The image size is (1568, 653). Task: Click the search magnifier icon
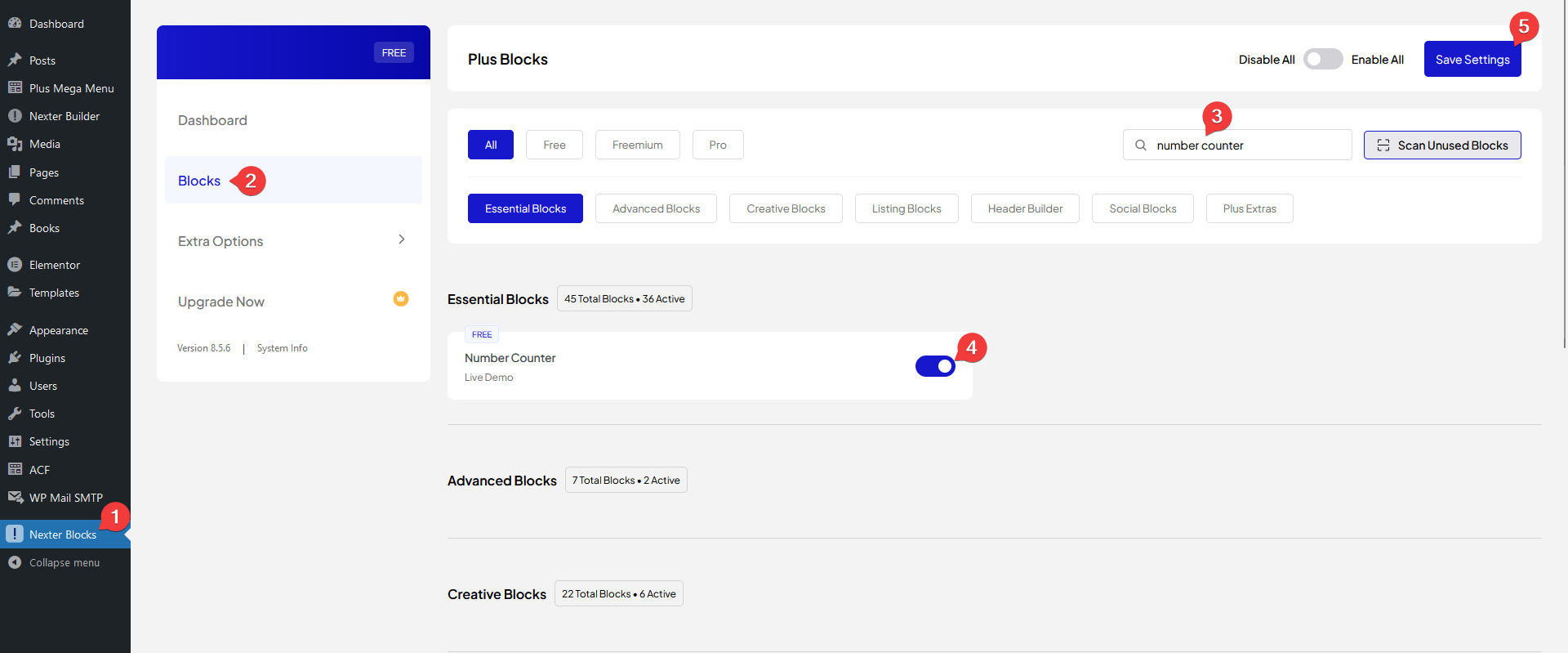click(1141, 145)
